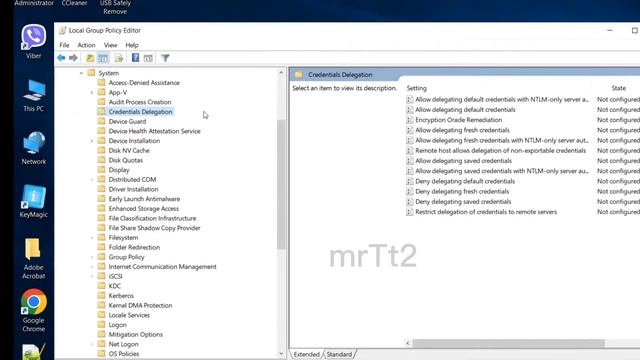Click the settings list horizontal scrollbar thumb

(x=508, y=343)
